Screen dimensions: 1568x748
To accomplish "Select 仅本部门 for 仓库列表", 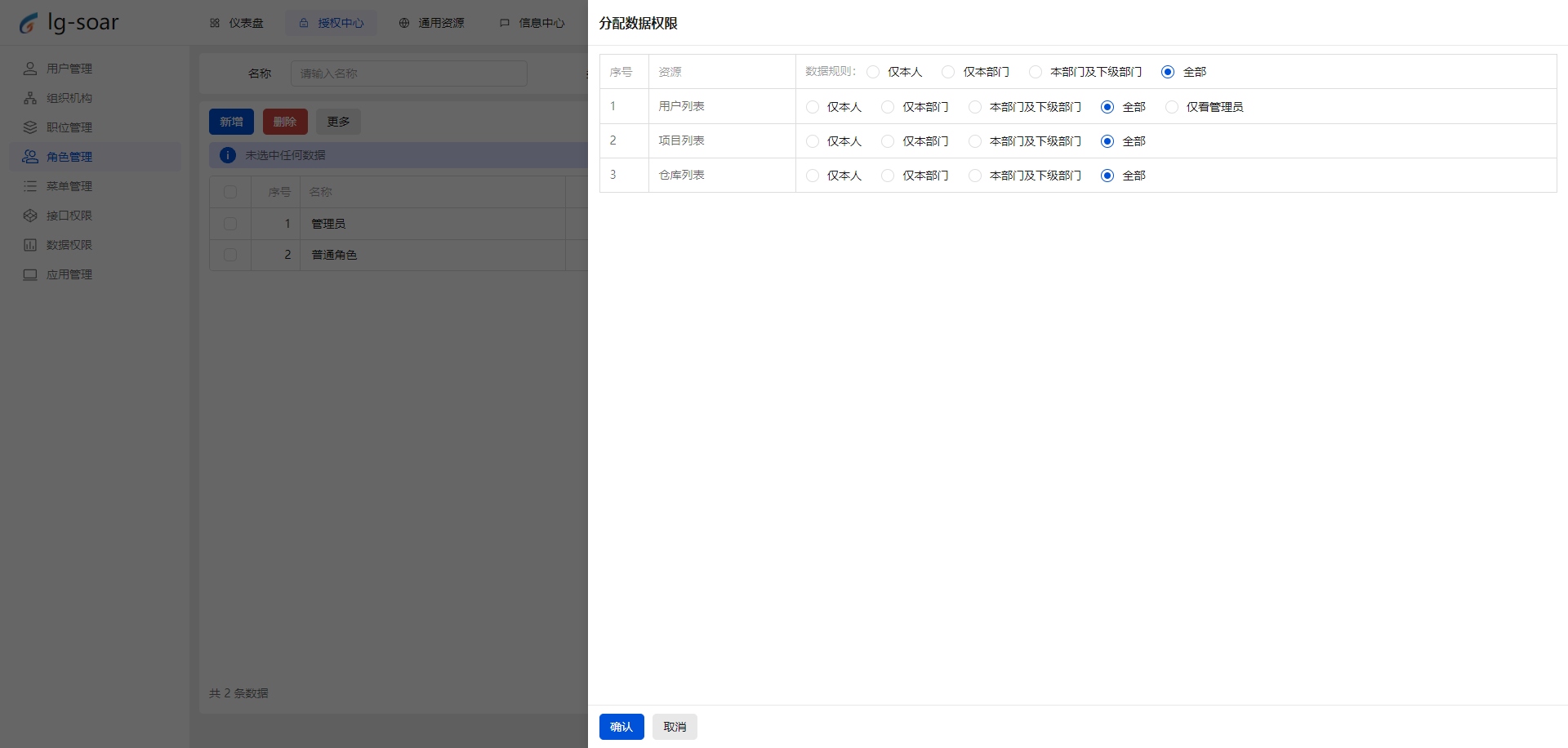I will click(x=888, y=176).
